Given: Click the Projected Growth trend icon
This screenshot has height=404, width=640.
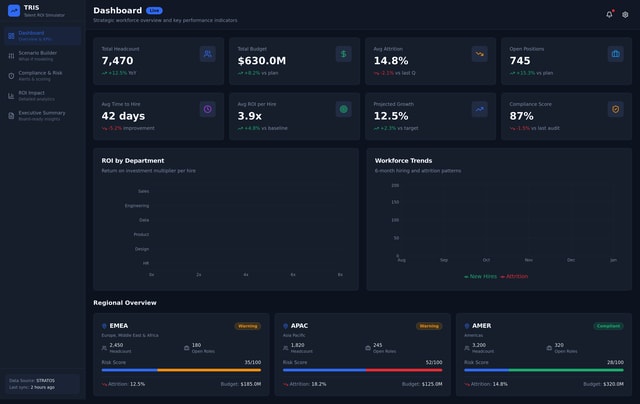Looking at the screenshot, I should 479,109.
